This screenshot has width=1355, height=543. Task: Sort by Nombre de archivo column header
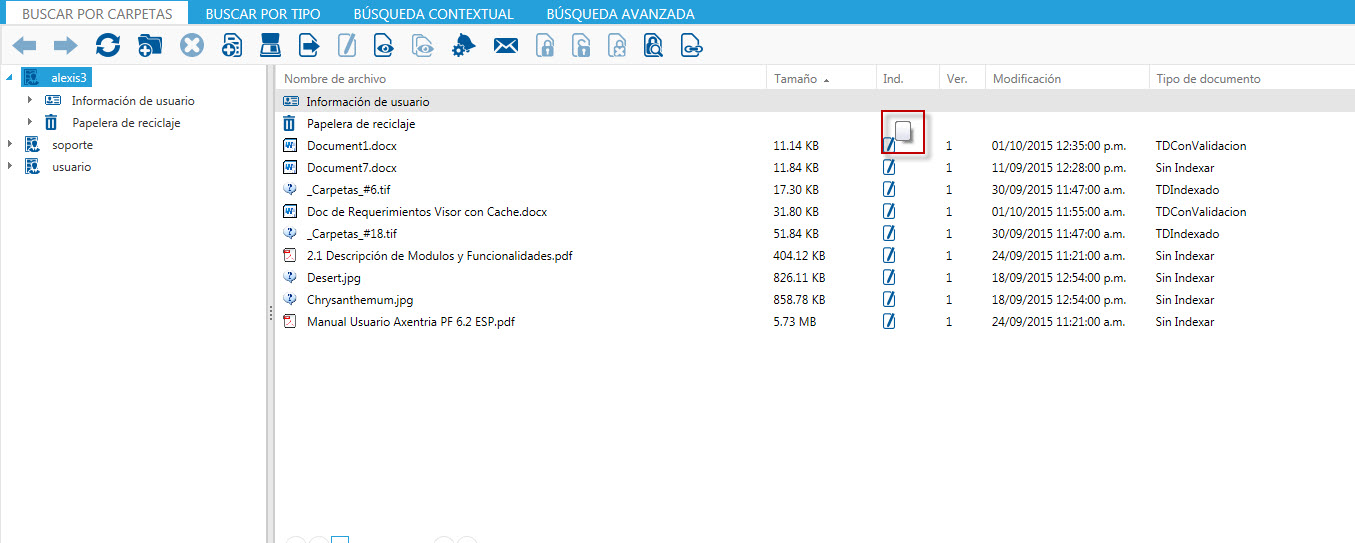[335, 78]
